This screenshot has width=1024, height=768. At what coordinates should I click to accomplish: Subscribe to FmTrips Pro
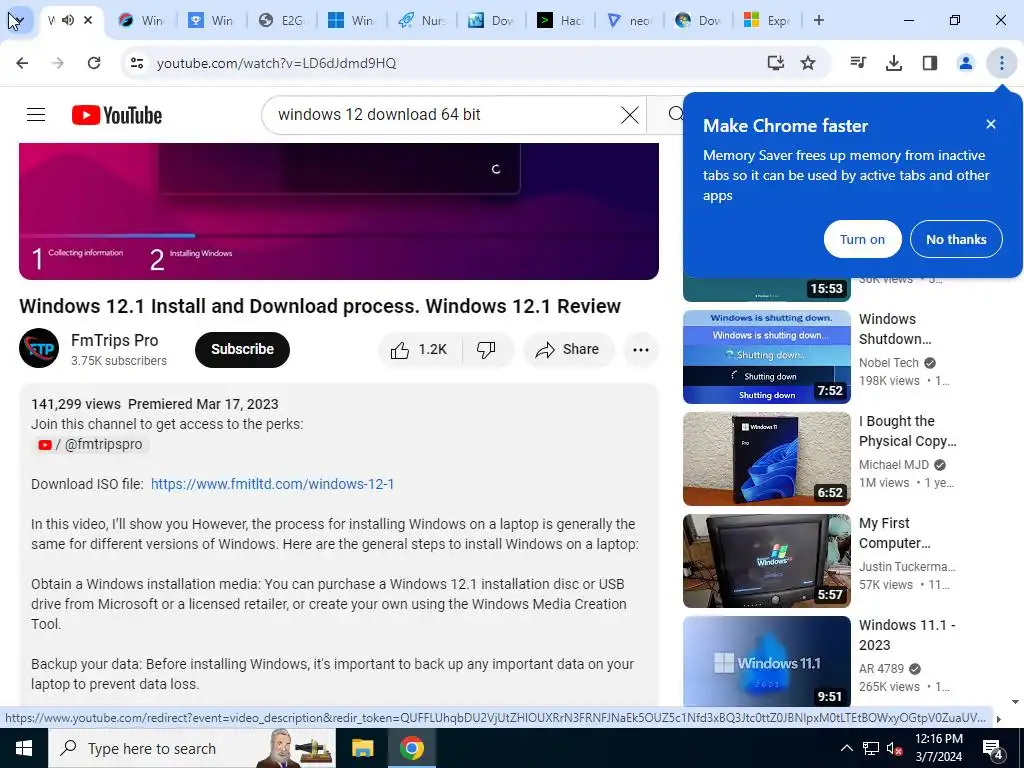coord(242,349)
